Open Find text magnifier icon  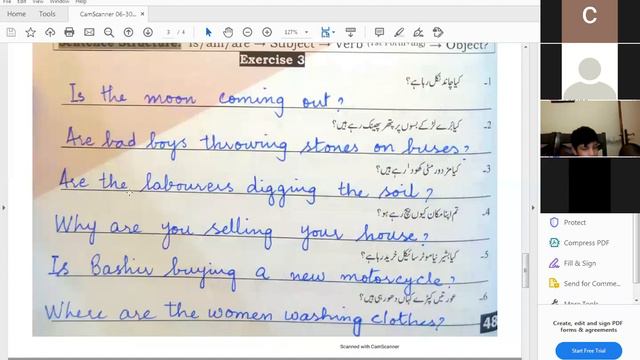click(109, 32)
